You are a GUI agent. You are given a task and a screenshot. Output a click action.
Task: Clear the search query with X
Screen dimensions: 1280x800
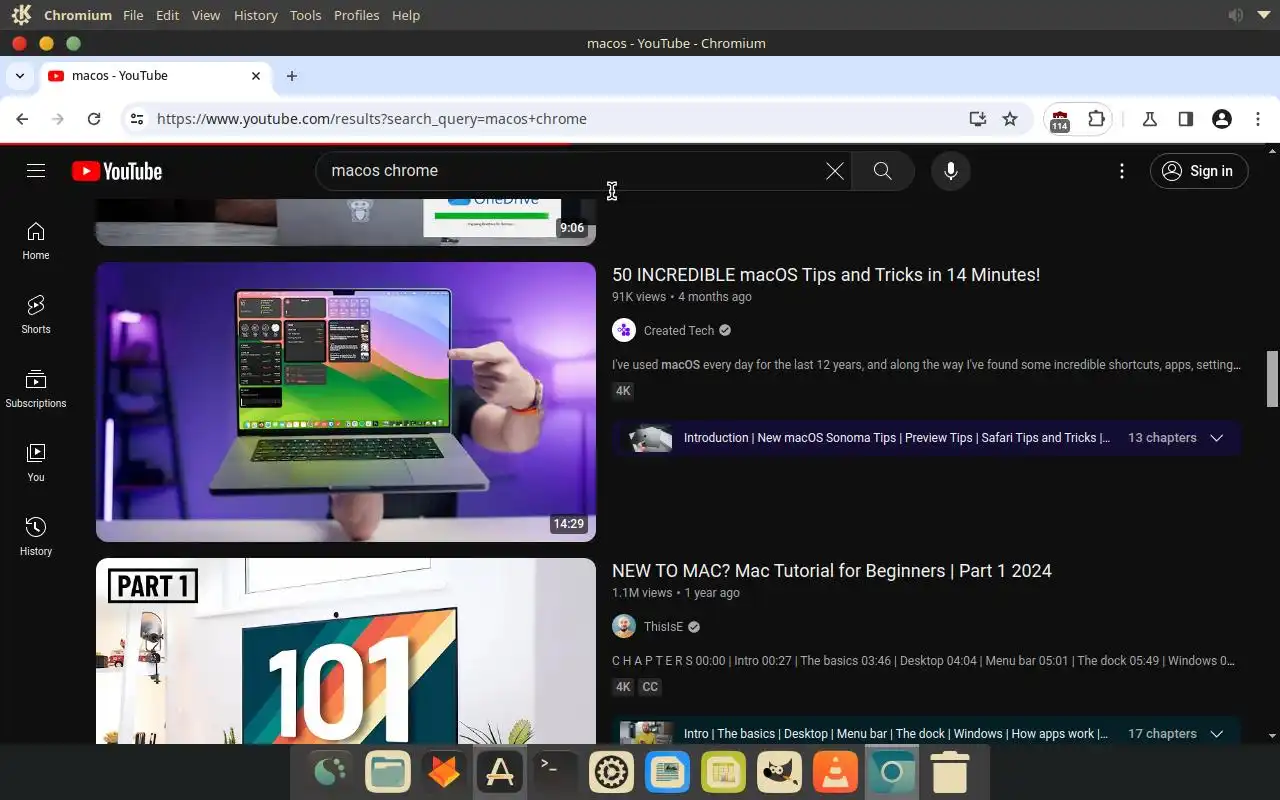(x=835, y=171)
